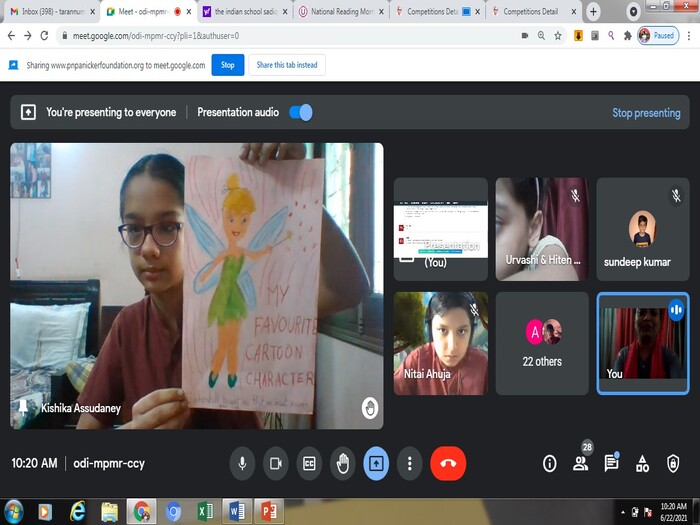
Task: Switch to the indian school tab
Action: (x=244, y=12)
